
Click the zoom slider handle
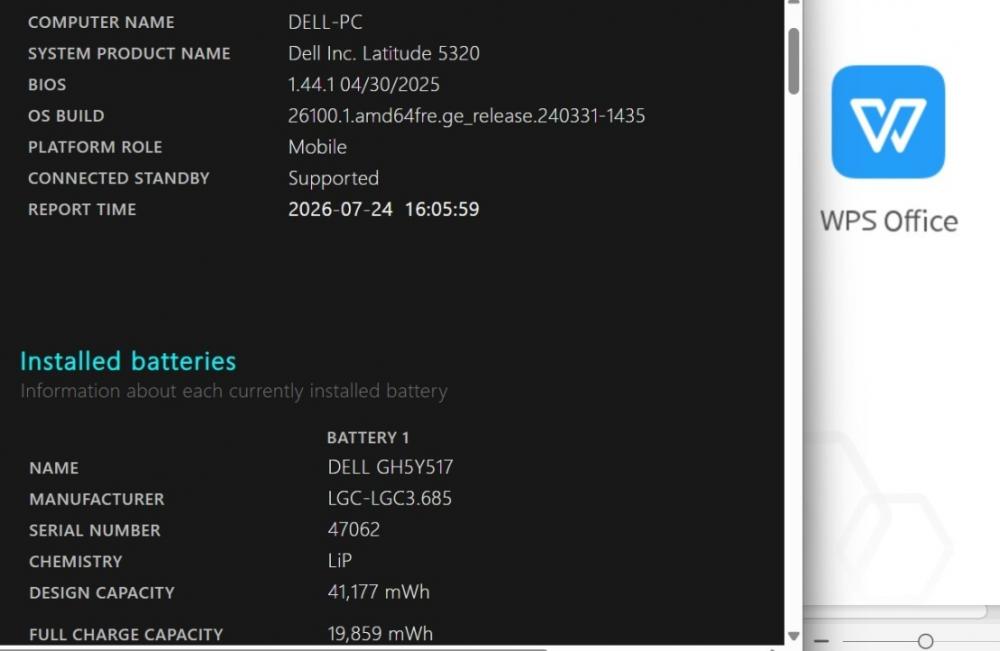click(x=925, y=641)
